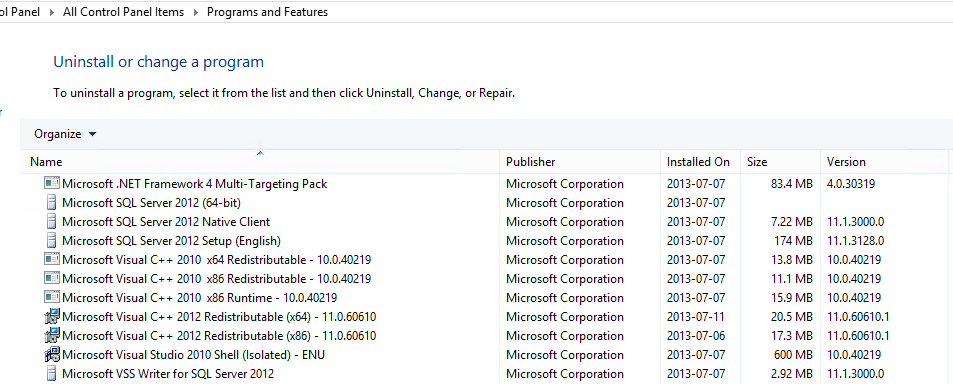The image size is (953, 384).
Task: Sort programs by Size column header
Action: (x=780, y=162)
